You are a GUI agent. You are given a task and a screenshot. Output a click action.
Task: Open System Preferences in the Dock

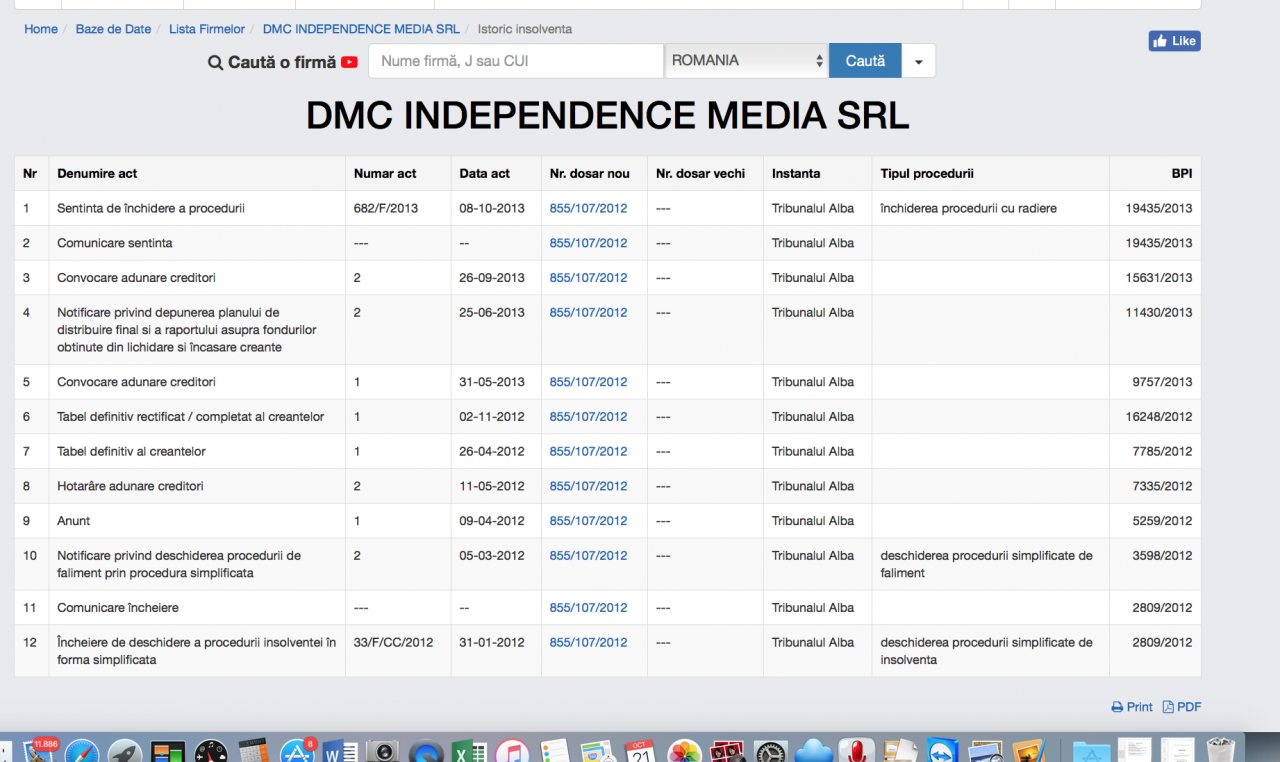click(x=770, y=751)
